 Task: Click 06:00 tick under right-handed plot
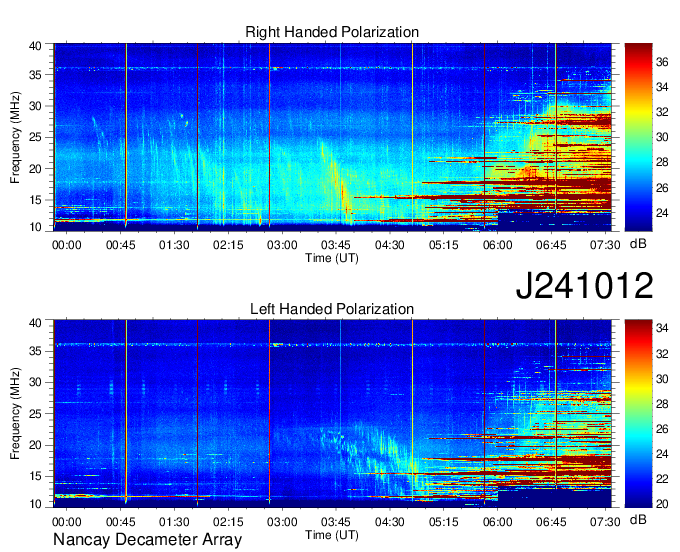click(x=497, y=245)
